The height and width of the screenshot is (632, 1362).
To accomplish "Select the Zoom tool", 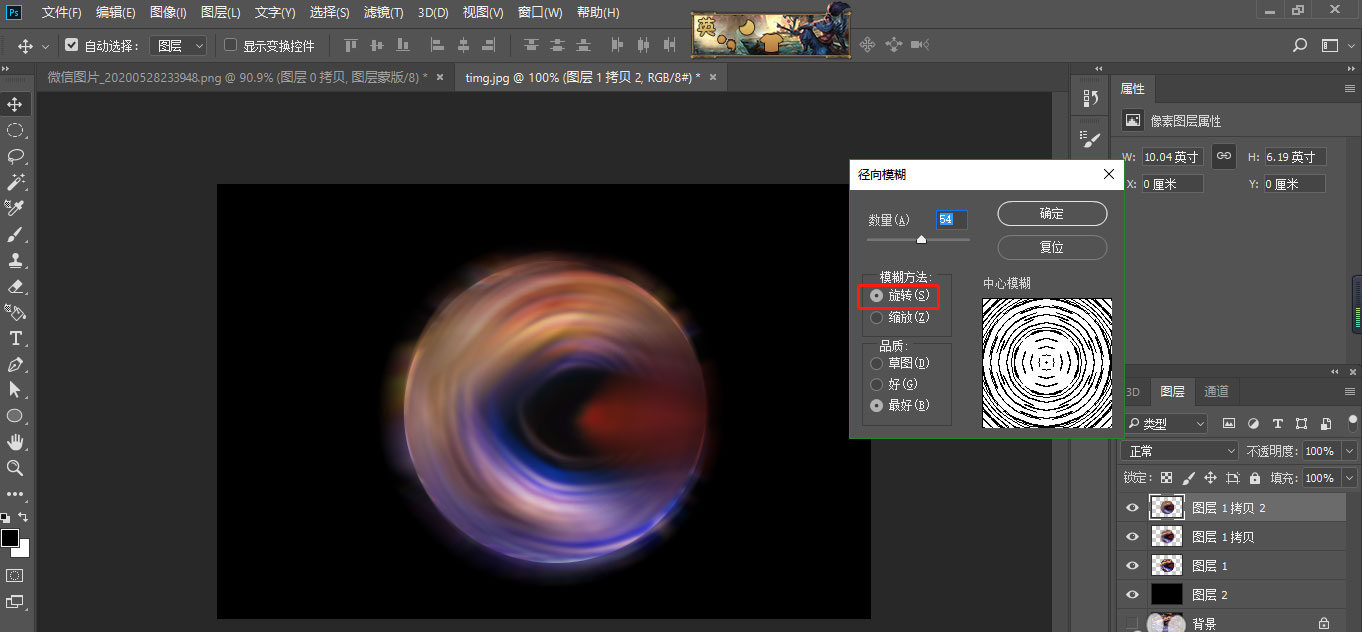I will [16, 468].
